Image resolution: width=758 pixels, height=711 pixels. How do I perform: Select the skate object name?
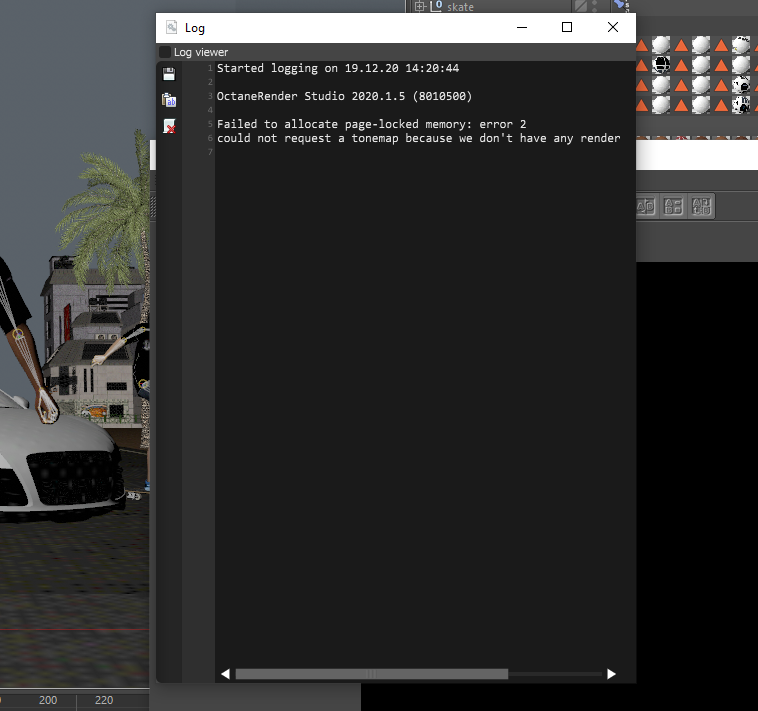[x=460, y=7]
